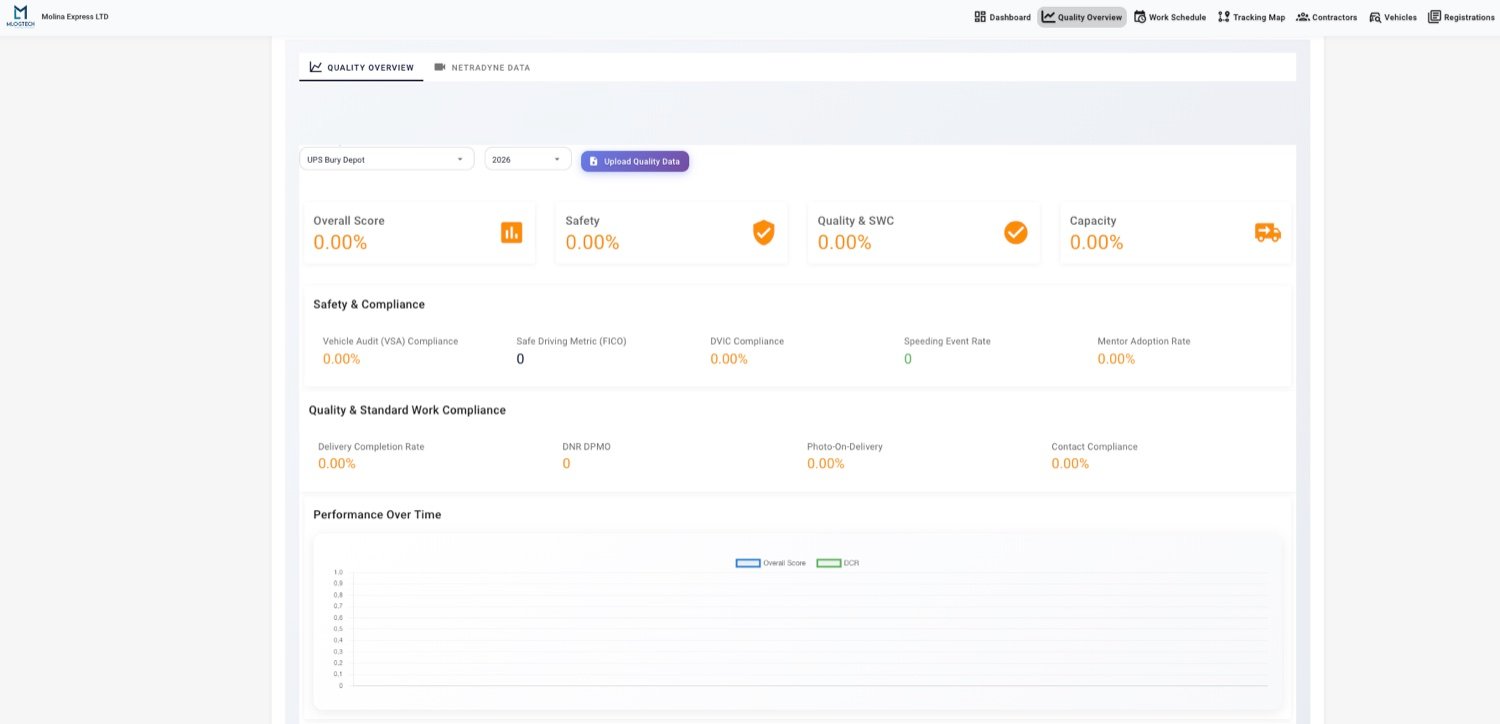Viewport: 1500px width, 724px height.
Task: Open Quality Overview in top navigation
Action: 1082,17
